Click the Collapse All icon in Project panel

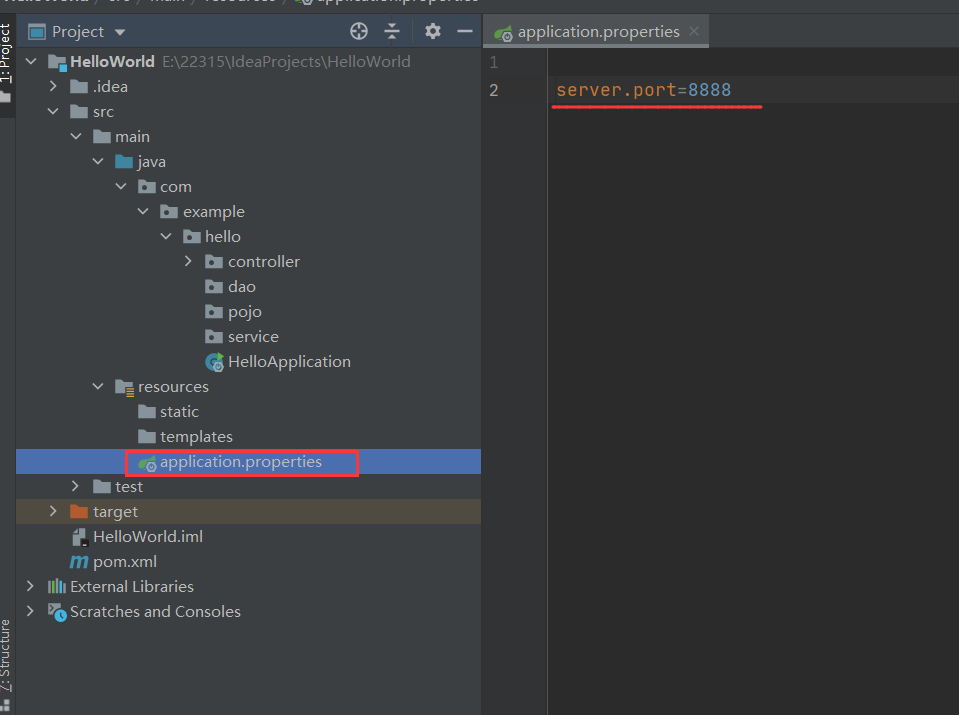pyautogui.click(x=392, y=31)
